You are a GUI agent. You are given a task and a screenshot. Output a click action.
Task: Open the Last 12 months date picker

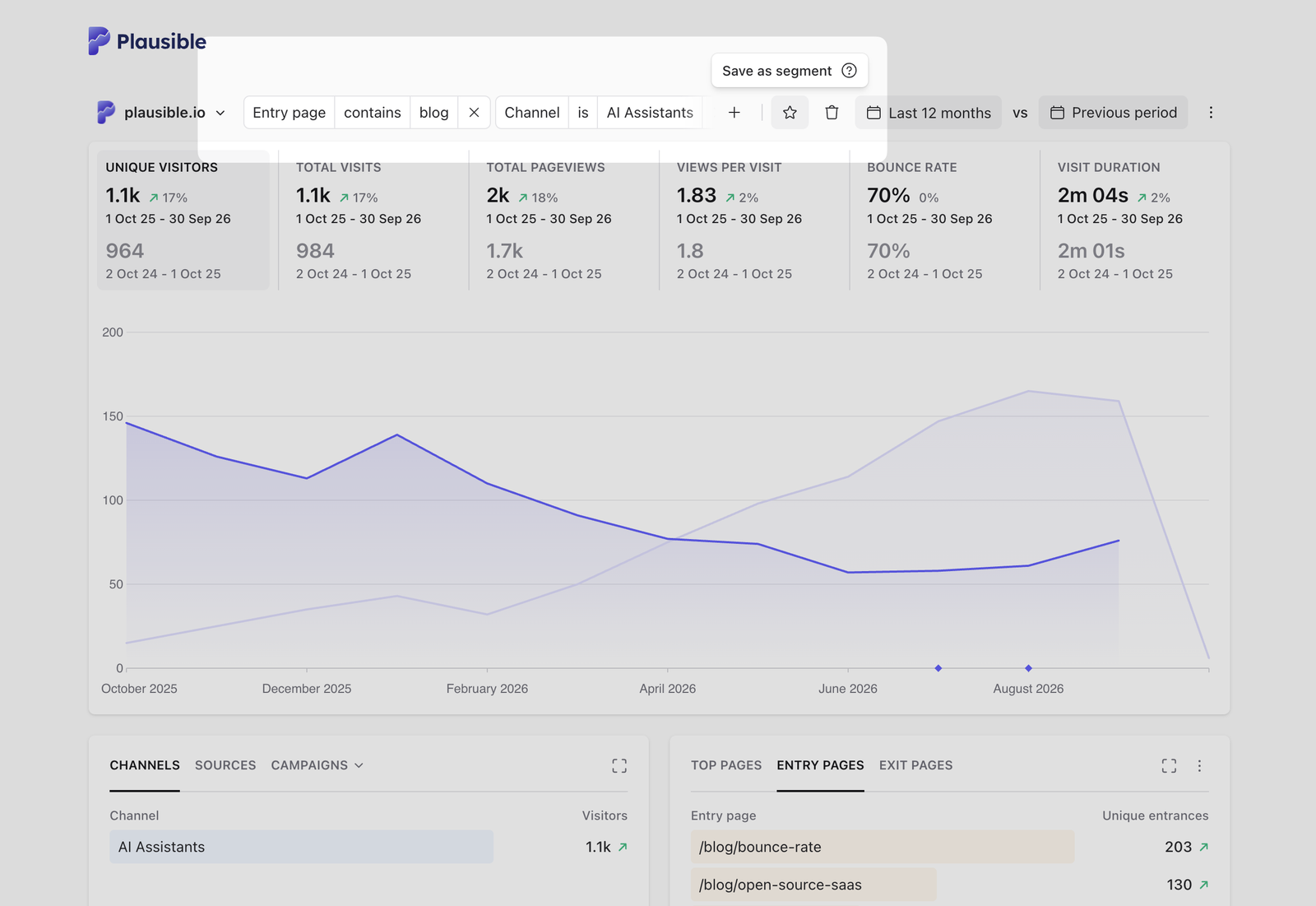[x=929, y=113]
